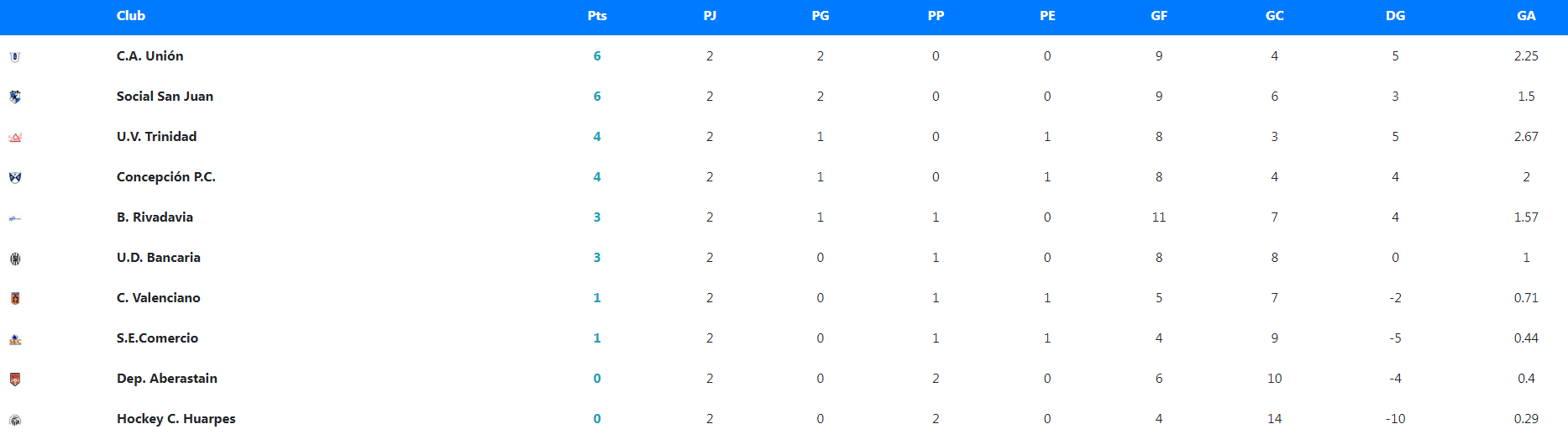Click the U.V. Trinidad crest icon

click(x=15, y=138)
